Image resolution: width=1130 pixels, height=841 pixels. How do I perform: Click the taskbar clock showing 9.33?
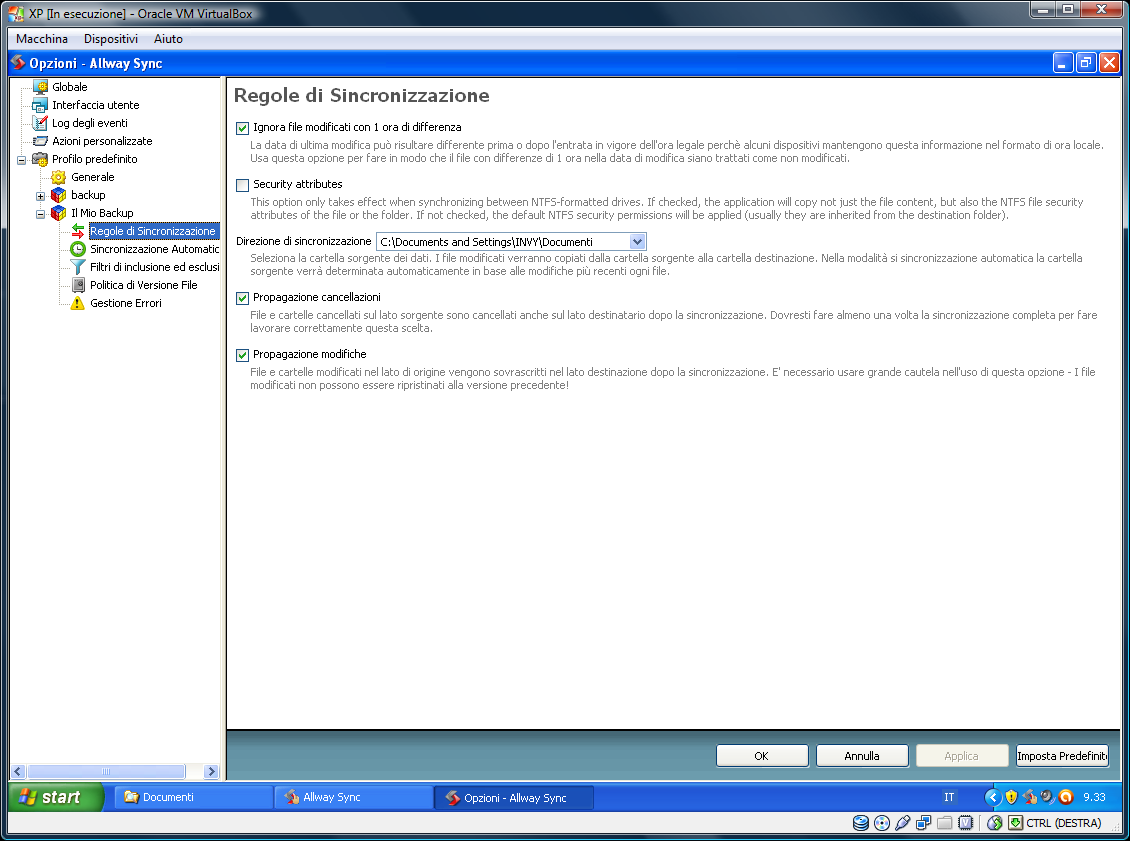(x=1094, y=797)
